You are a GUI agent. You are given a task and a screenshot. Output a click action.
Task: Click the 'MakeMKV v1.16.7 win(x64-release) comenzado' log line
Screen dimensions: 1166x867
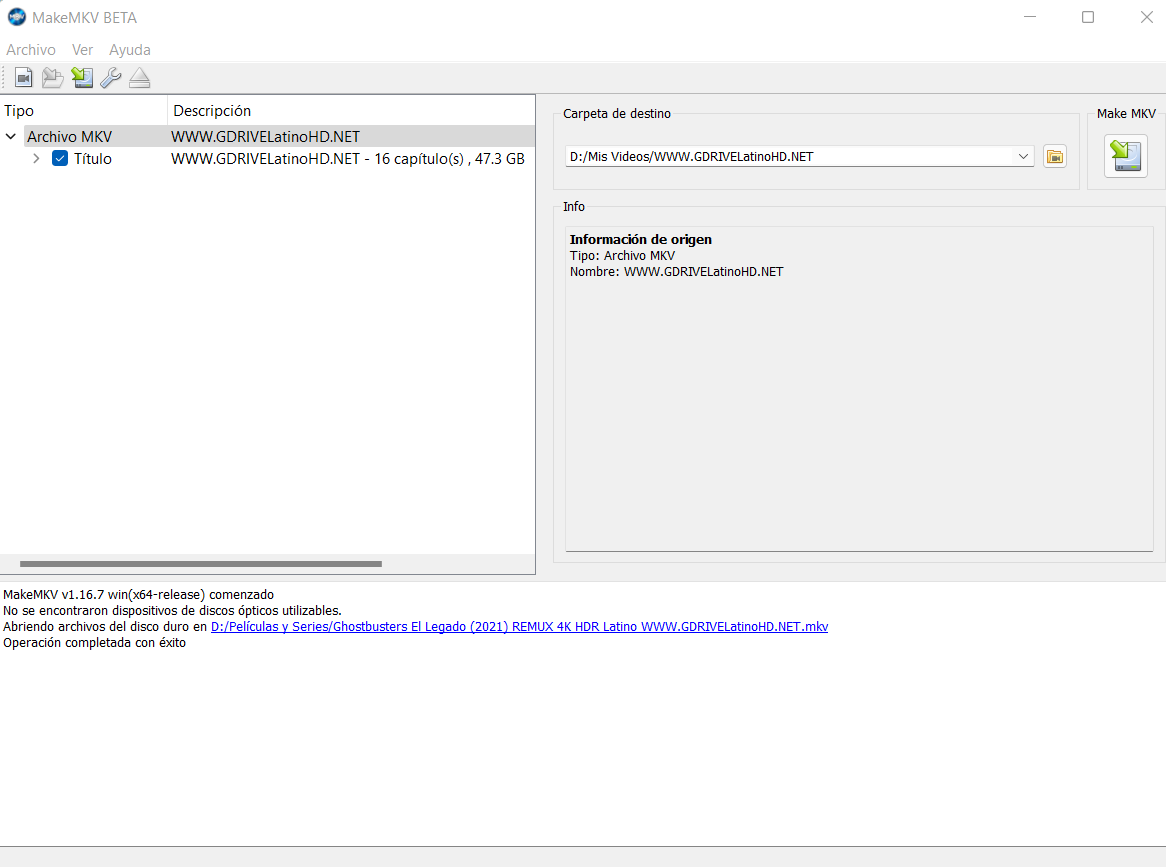tap(138, 595)
